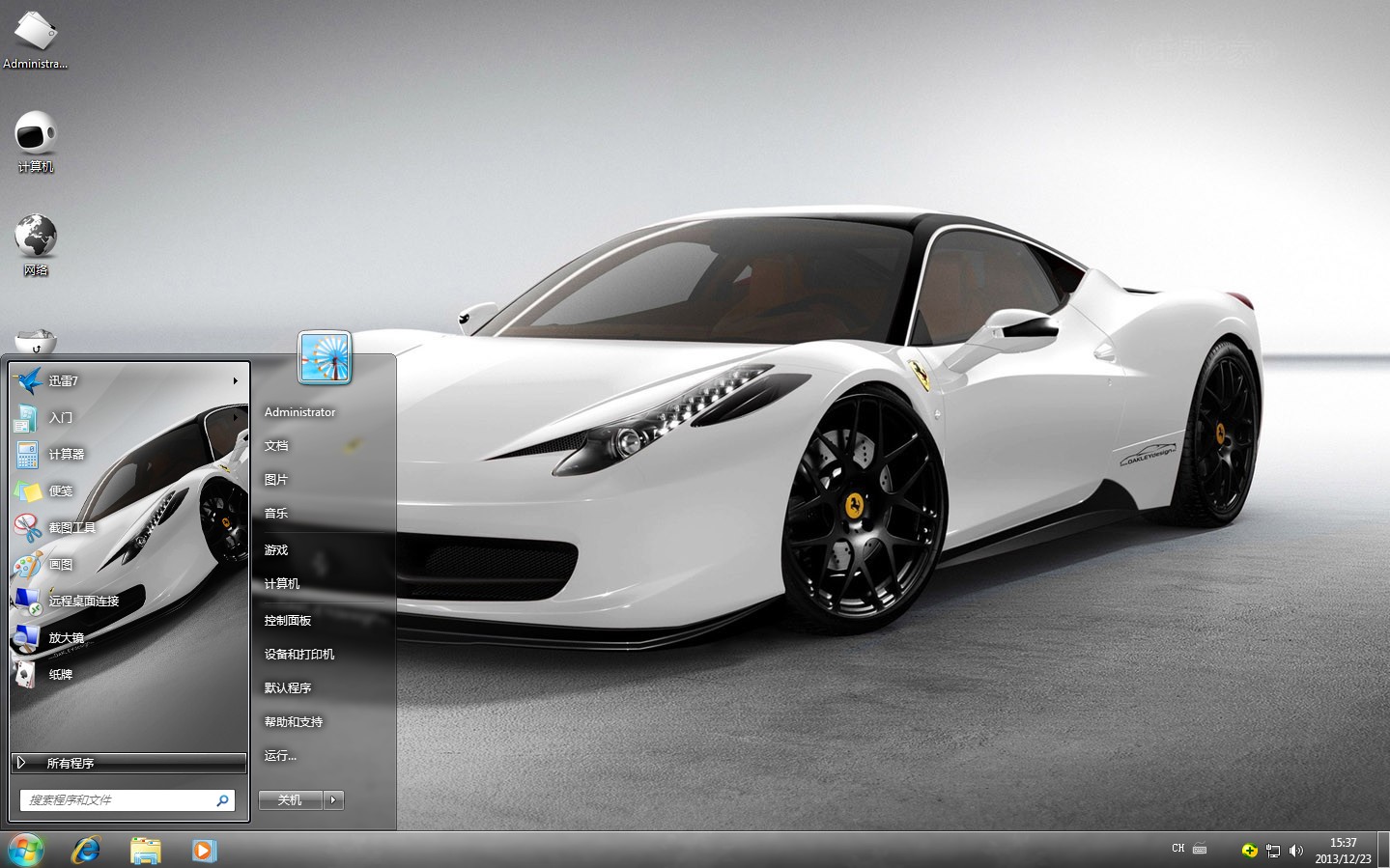Open the 迅雷7 program icon

coord(29,380)
